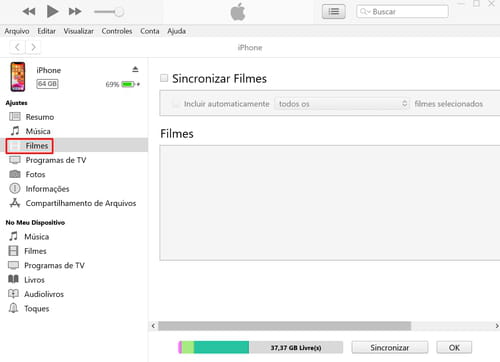
Task: Open the Arquivo menu
Action: click(x=17, y=31)
